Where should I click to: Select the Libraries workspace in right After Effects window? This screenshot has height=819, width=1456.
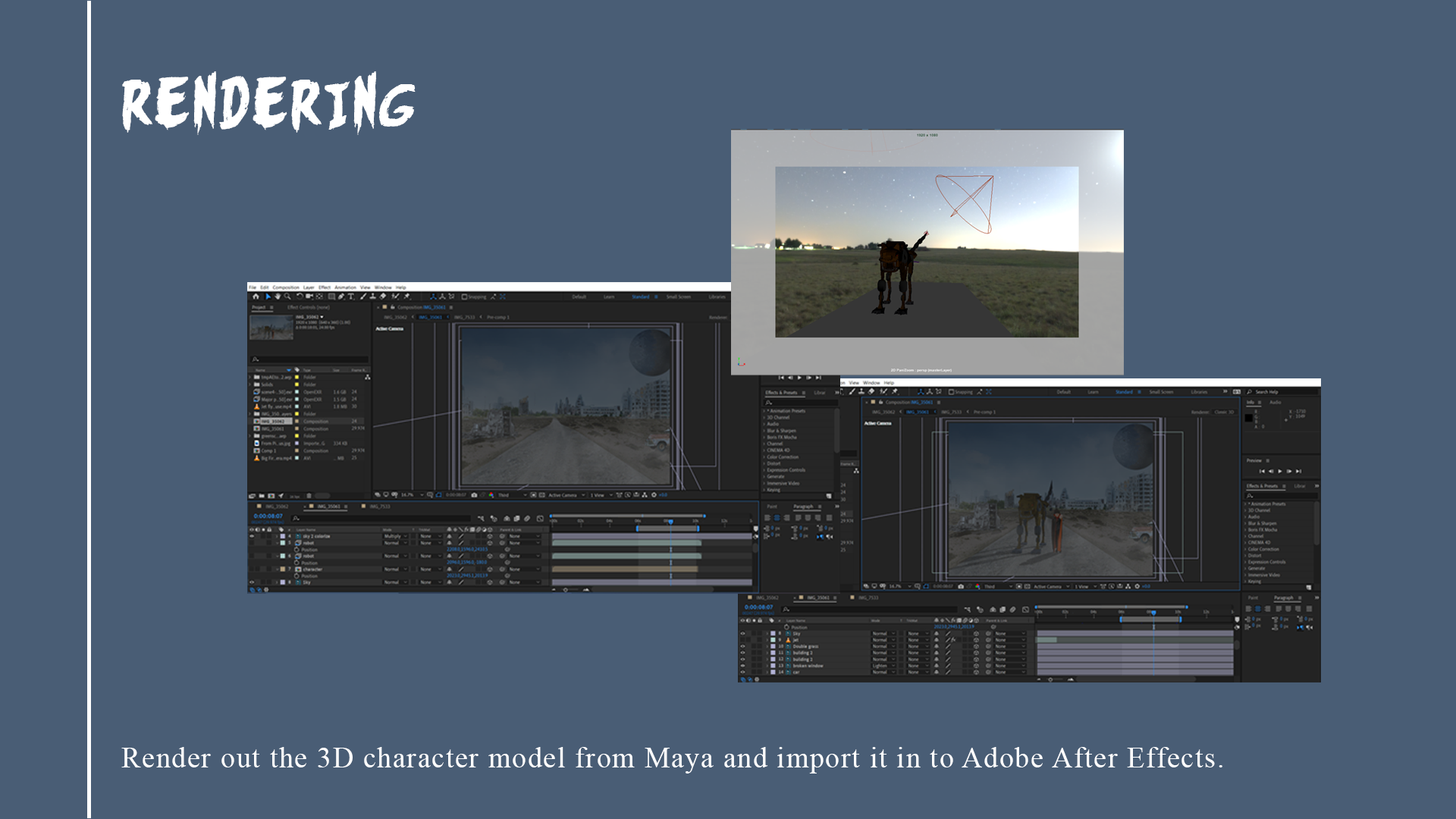click(x=1199, y=392)
